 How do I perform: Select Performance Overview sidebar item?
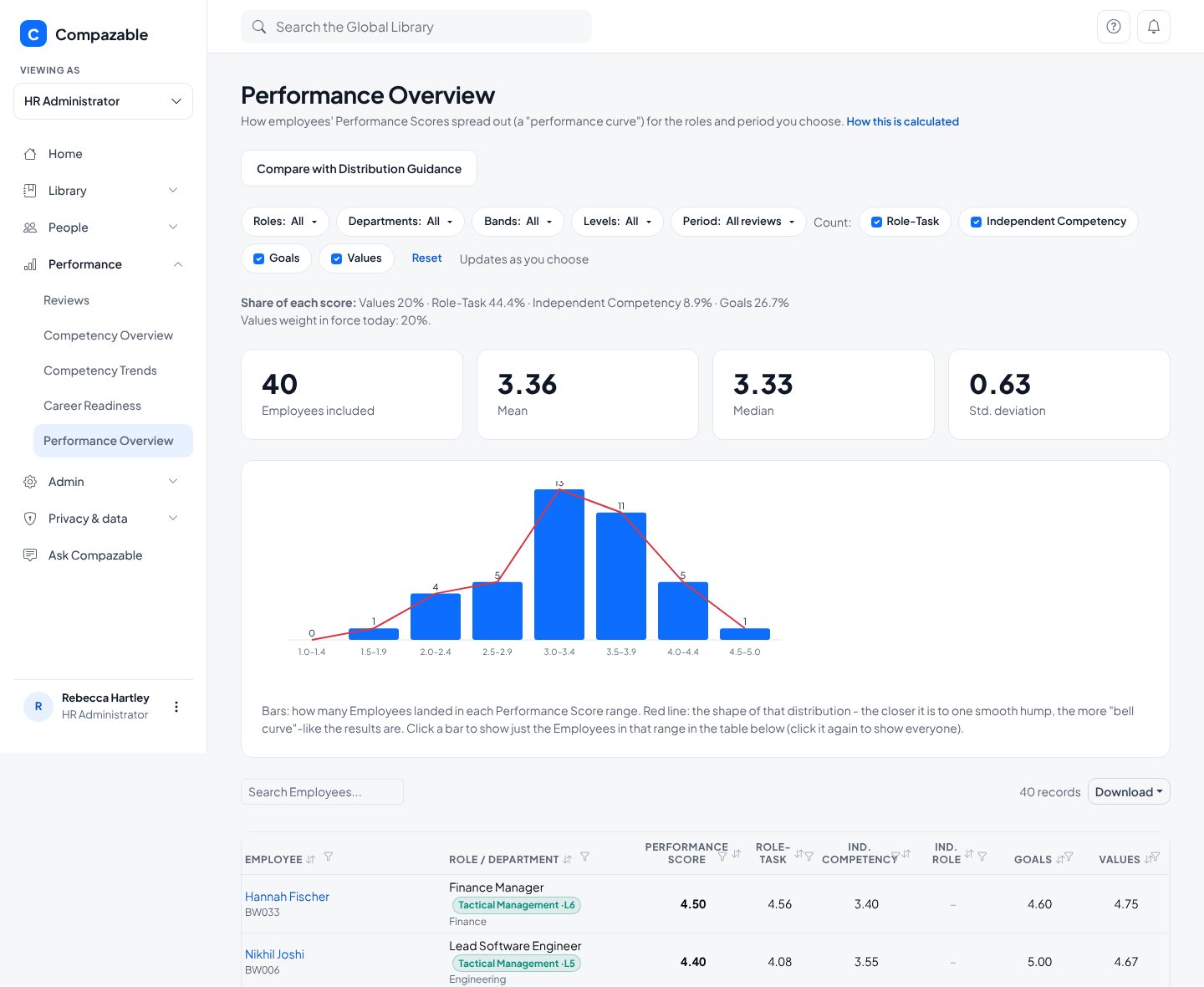click(113, 441)
